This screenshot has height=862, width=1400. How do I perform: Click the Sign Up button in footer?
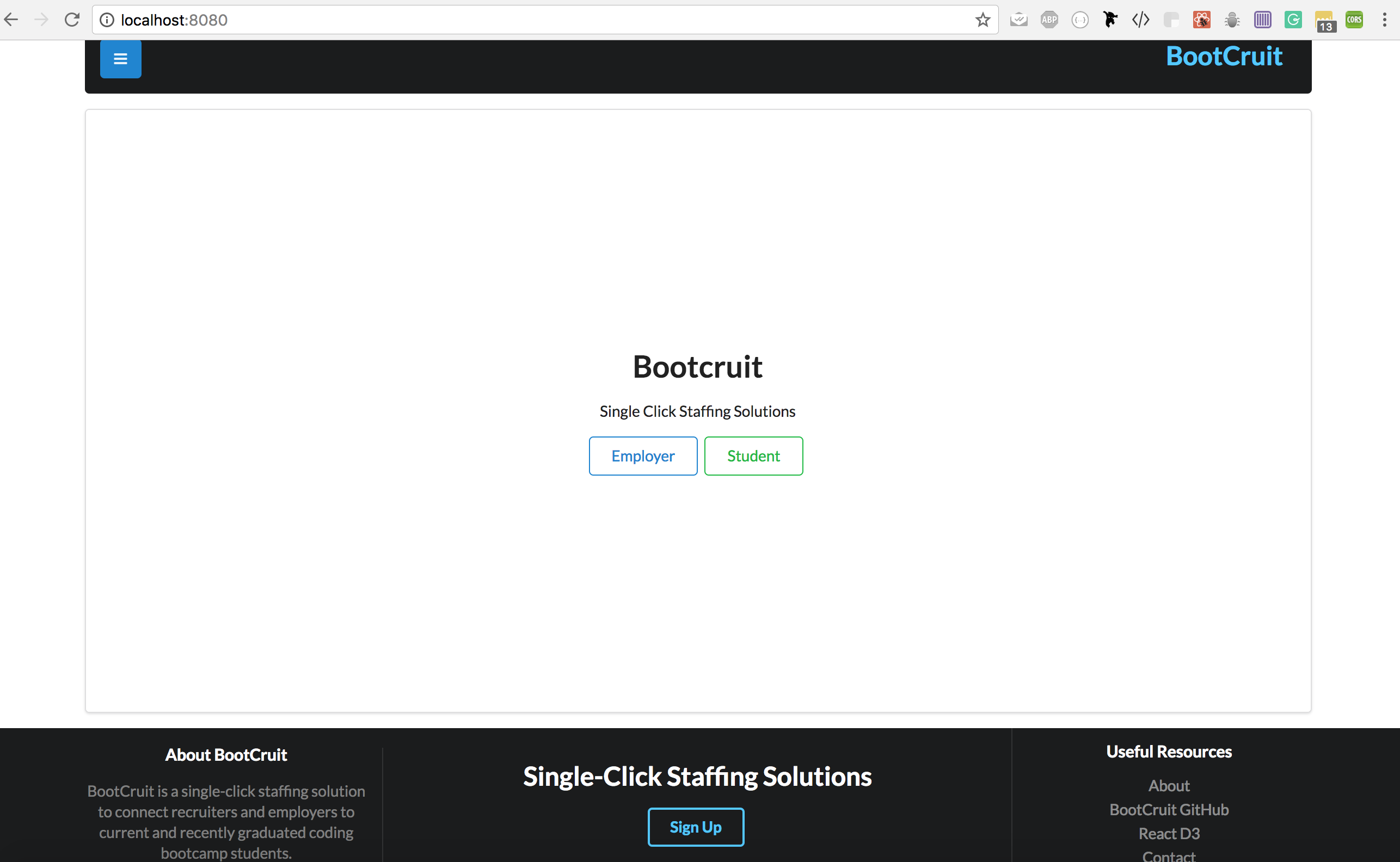696,826
